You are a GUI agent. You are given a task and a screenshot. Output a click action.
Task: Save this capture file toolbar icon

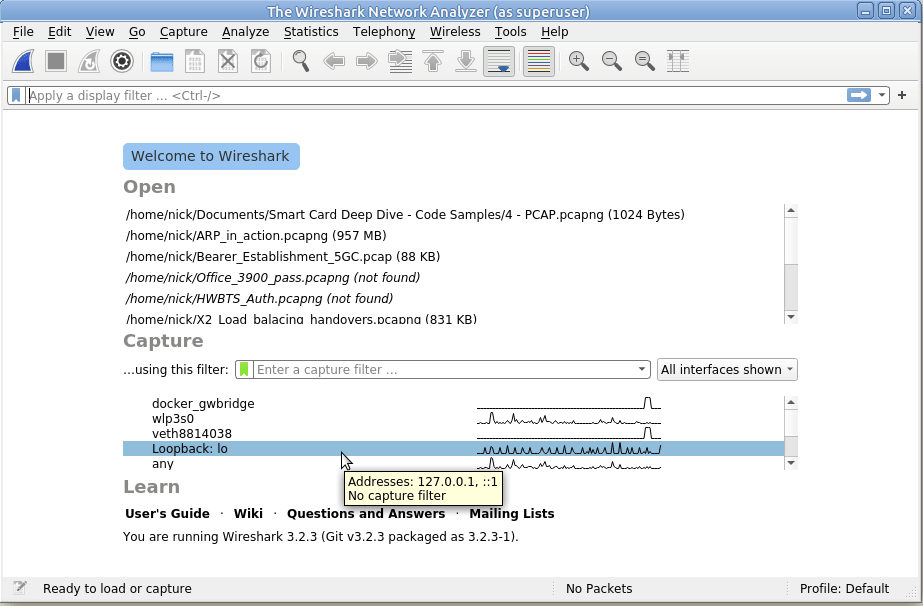(194, 61)
